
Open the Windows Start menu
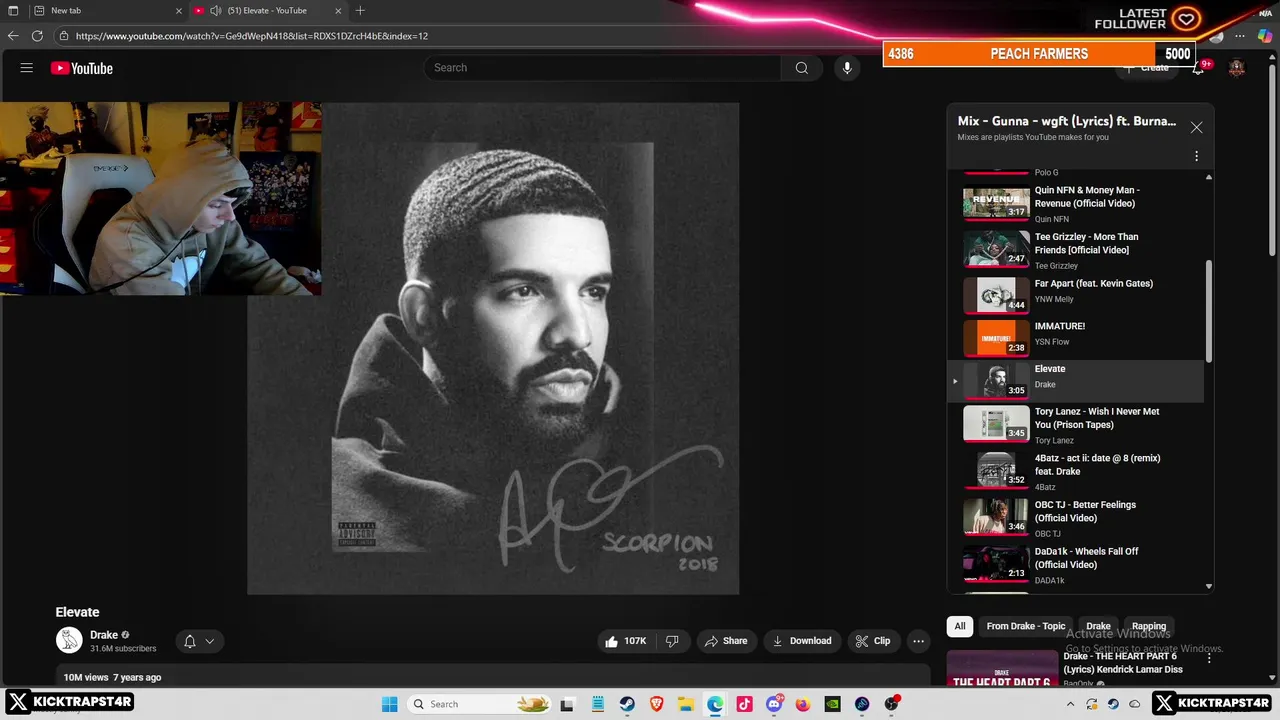pyautogui.click(x=389, y=704)
